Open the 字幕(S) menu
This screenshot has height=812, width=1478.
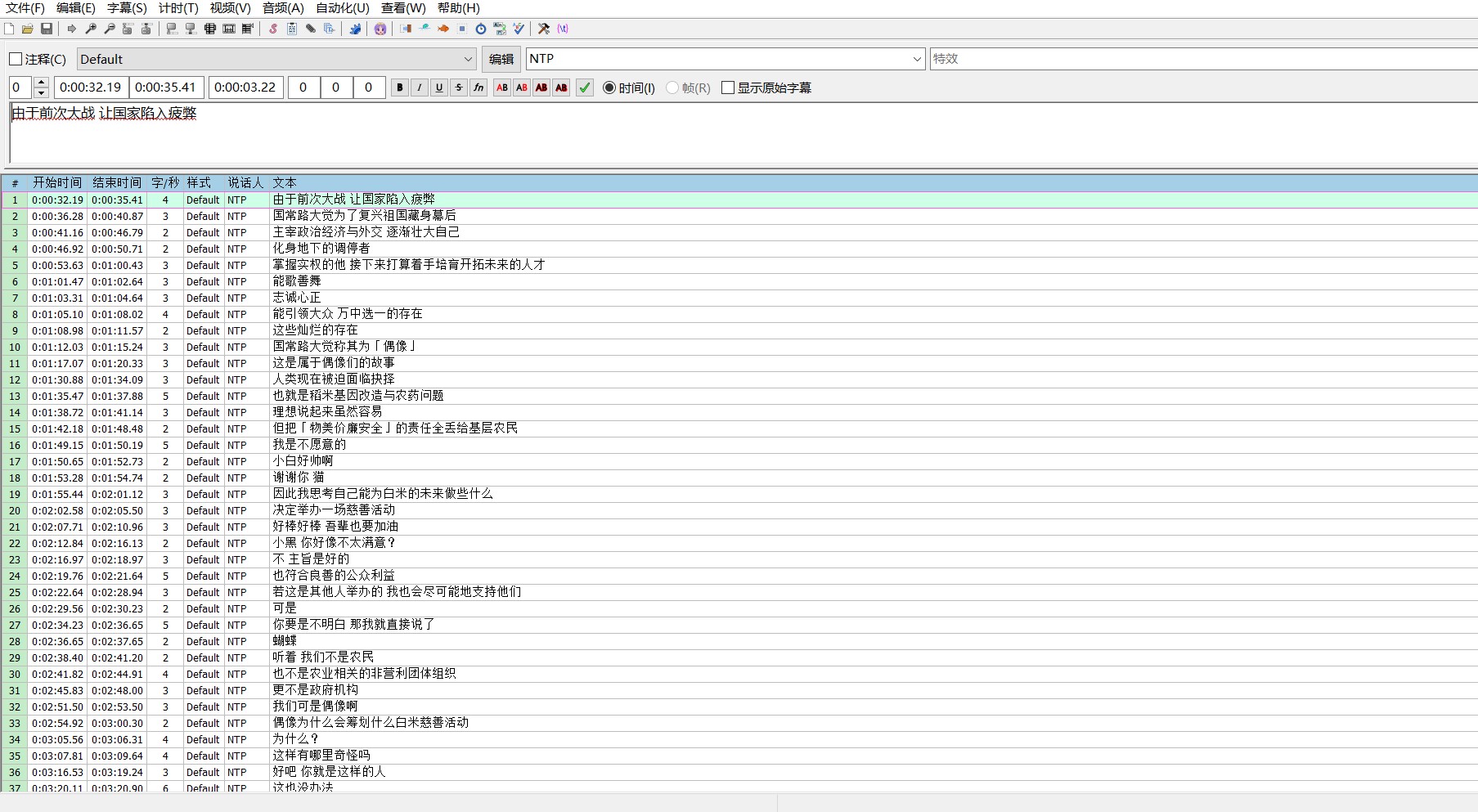coord(127,8)
